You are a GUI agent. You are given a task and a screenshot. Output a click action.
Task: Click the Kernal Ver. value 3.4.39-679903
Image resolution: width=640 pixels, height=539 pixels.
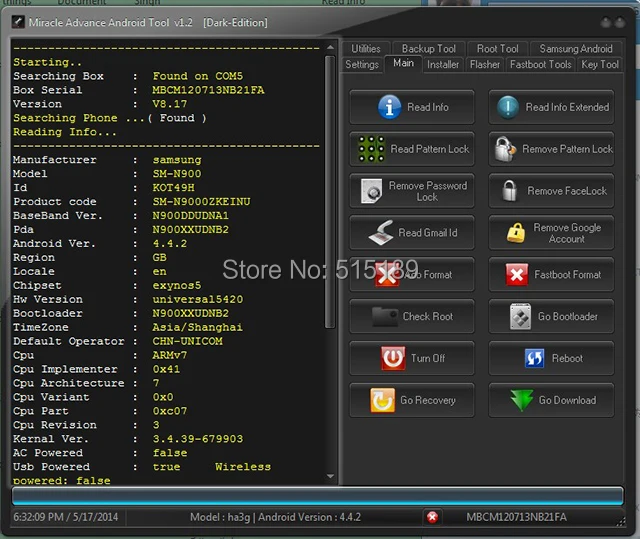coord(198,439)
